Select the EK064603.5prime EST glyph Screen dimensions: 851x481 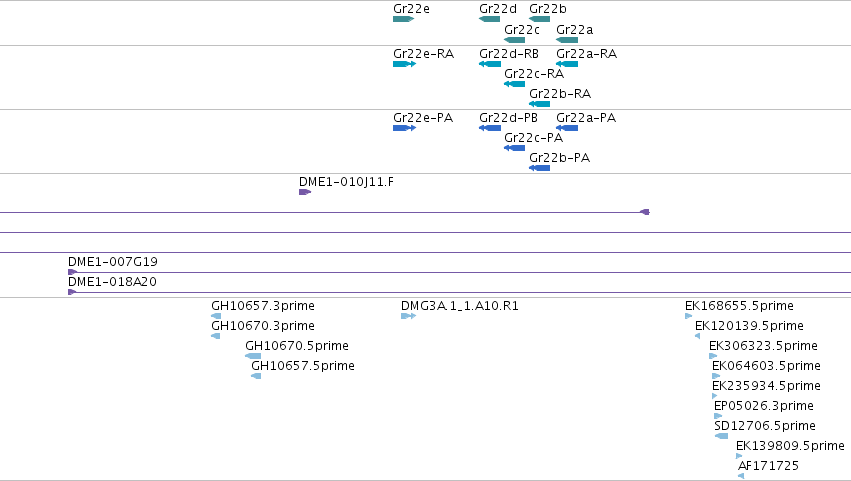pyautogui.click(x=716, y=376)
